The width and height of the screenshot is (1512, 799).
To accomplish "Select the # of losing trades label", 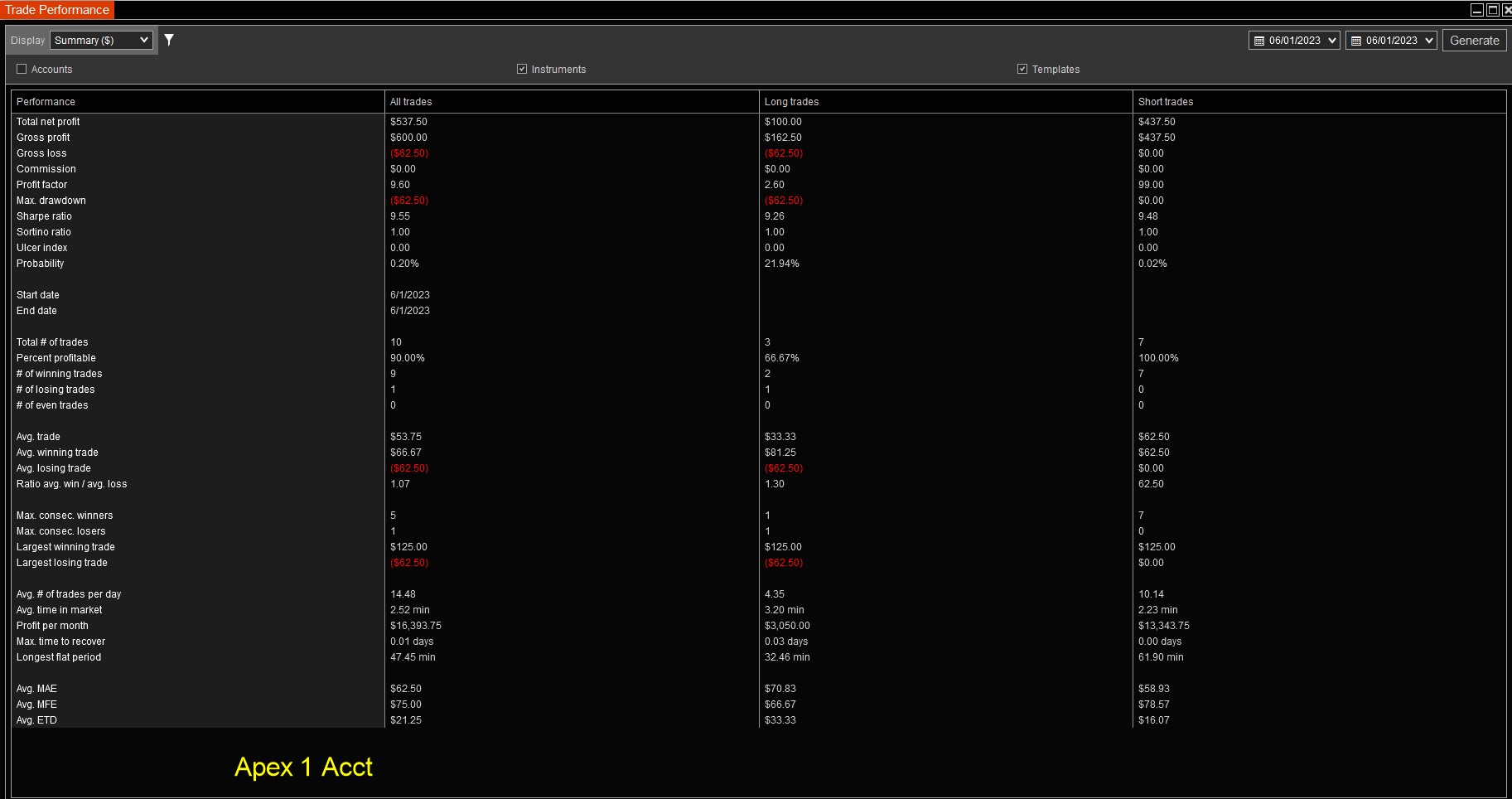I will coord(56,390).
